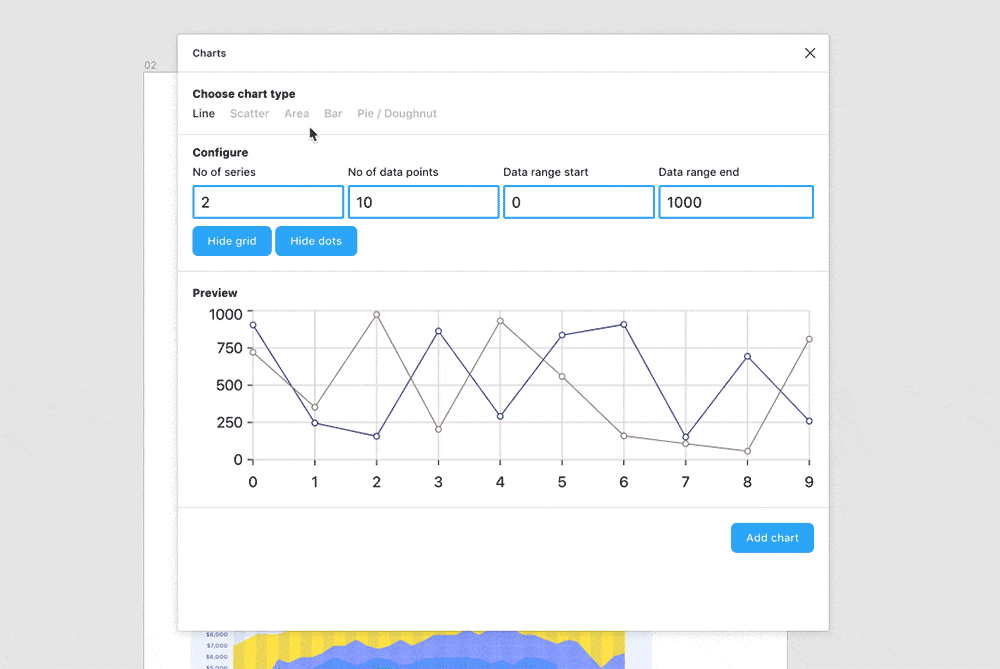Click the Charts dialog title
Viewport: 1000px width, 669px height.
point(209,53)
